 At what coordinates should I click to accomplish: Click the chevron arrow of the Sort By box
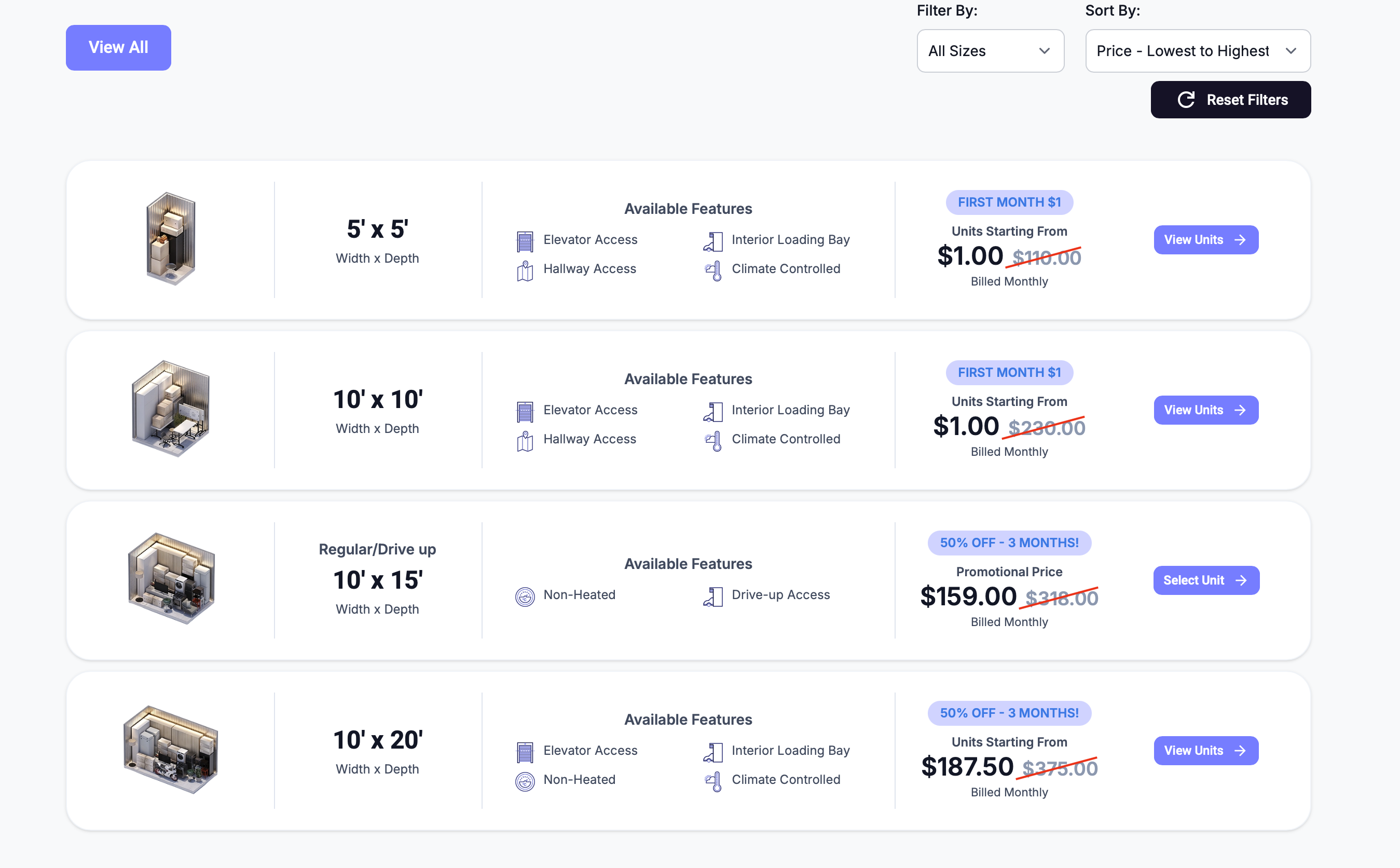[1291, 51]
